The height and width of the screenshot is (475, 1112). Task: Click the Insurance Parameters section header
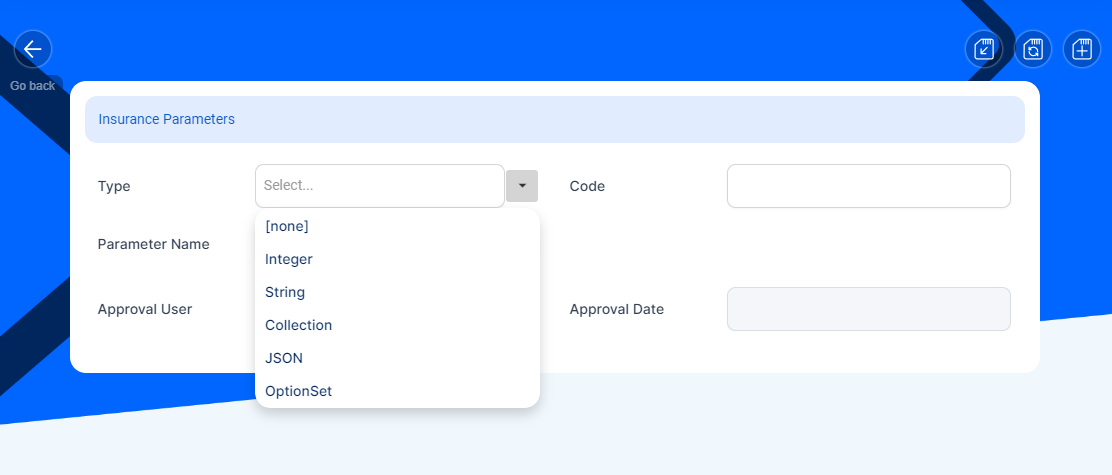tap(167, 119)
